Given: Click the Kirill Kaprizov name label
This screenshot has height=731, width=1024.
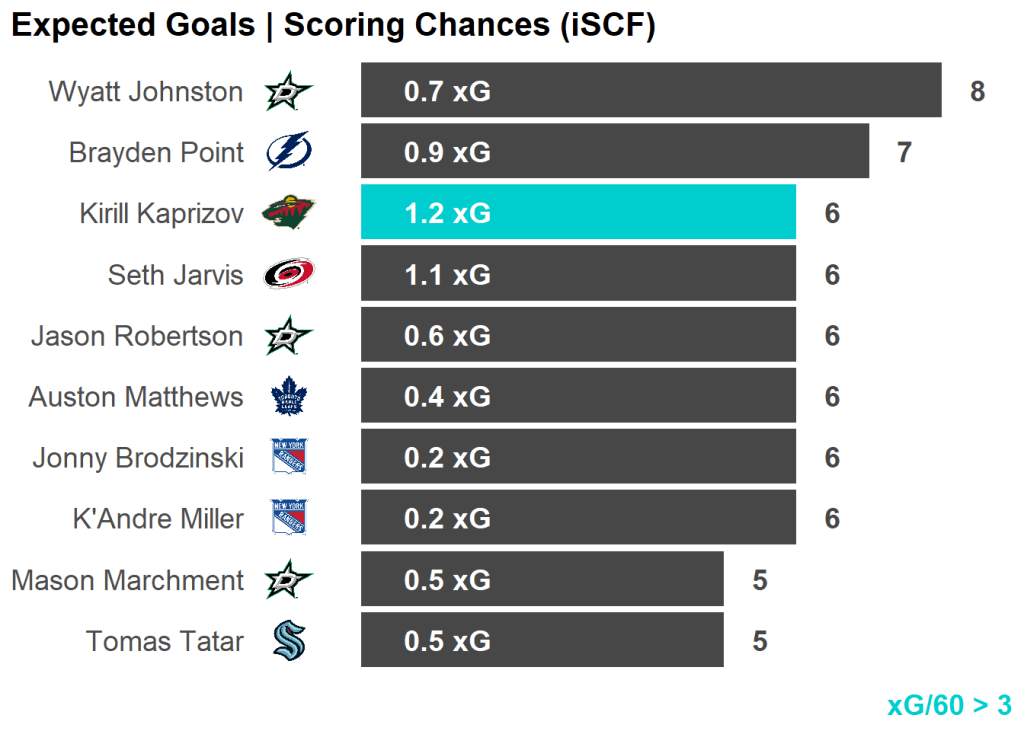Looking at the screenshot, I should pos(162,213).
